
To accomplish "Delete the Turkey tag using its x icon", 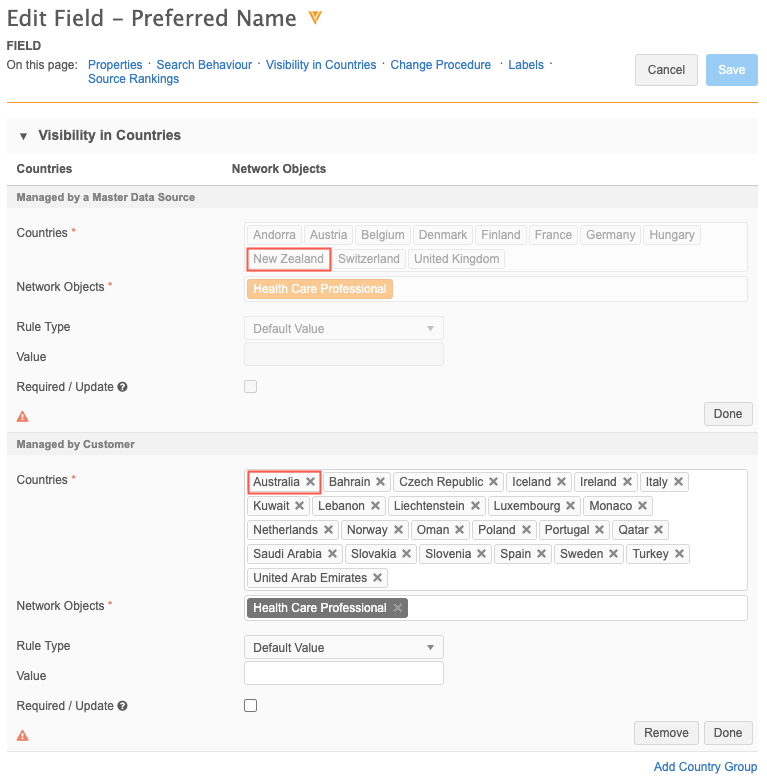I will [679, 554].
